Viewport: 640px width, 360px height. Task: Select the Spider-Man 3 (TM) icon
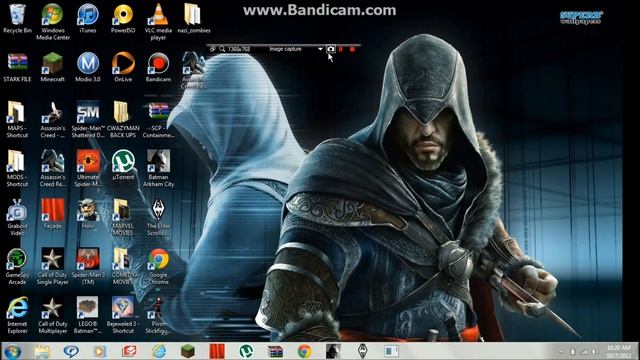click(88, 266)
